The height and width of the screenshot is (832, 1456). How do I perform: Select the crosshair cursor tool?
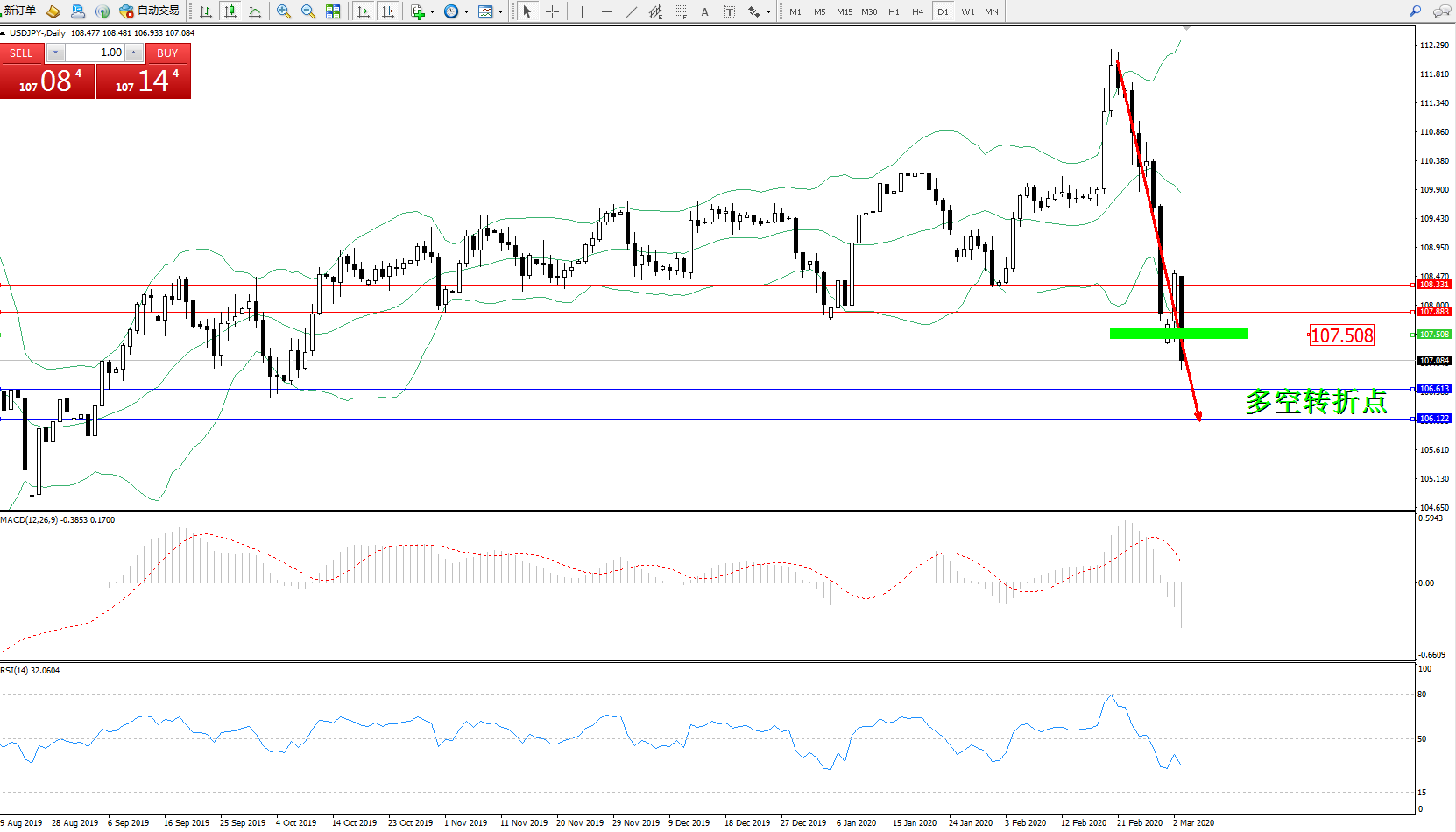click(x=553, y=11)
